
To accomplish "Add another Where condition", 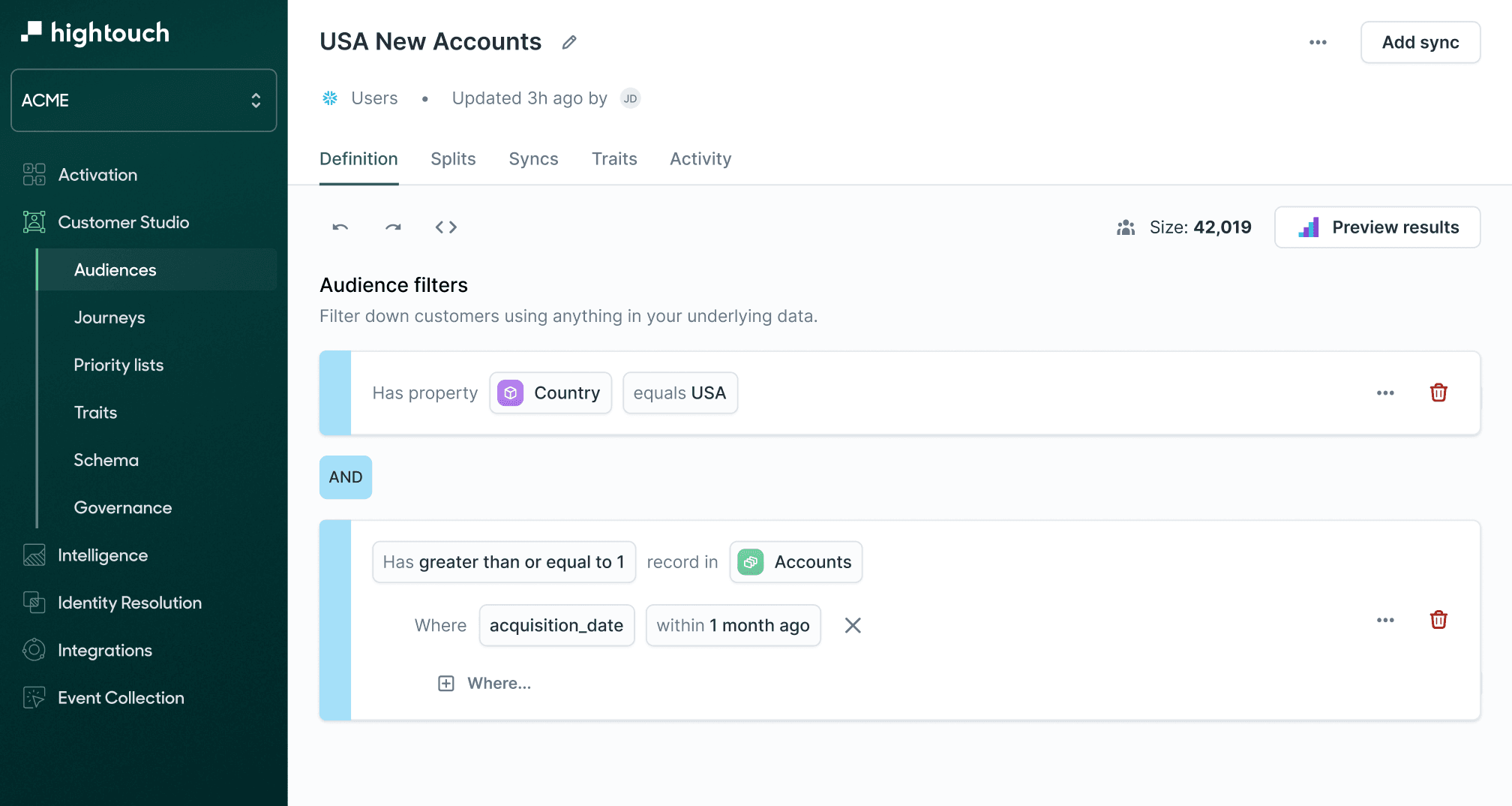I will (484, 683).
